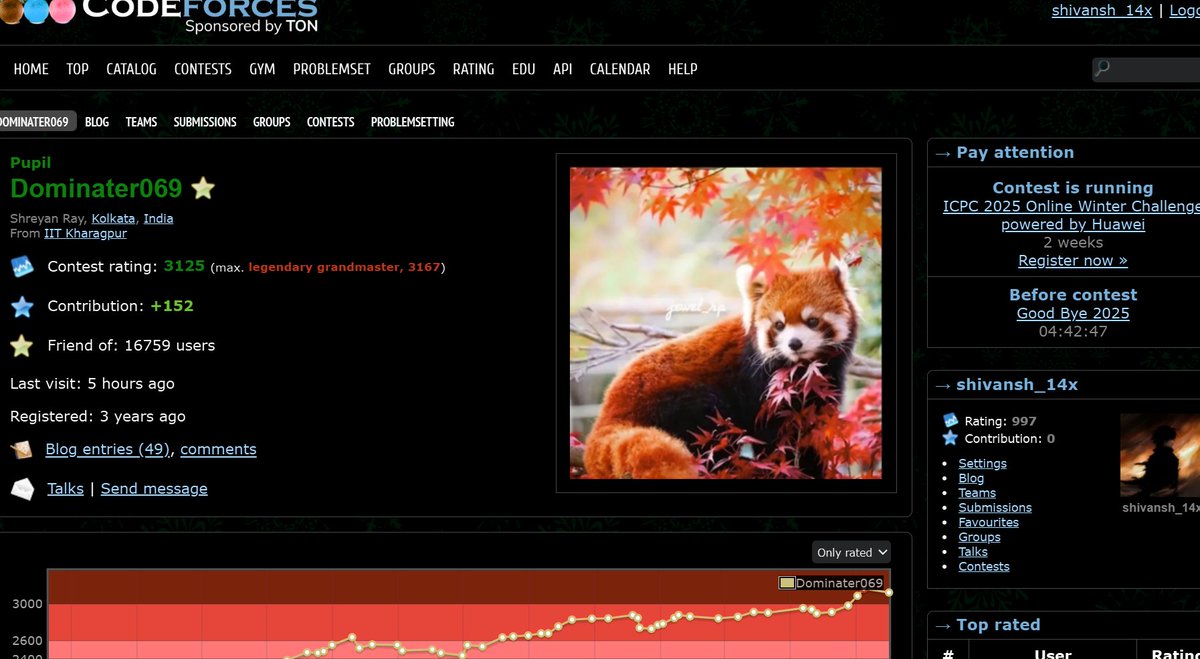Select the DOMINATER069 profile tab
This screenshot has width=1200, height=659.
(x=35, y=122)
